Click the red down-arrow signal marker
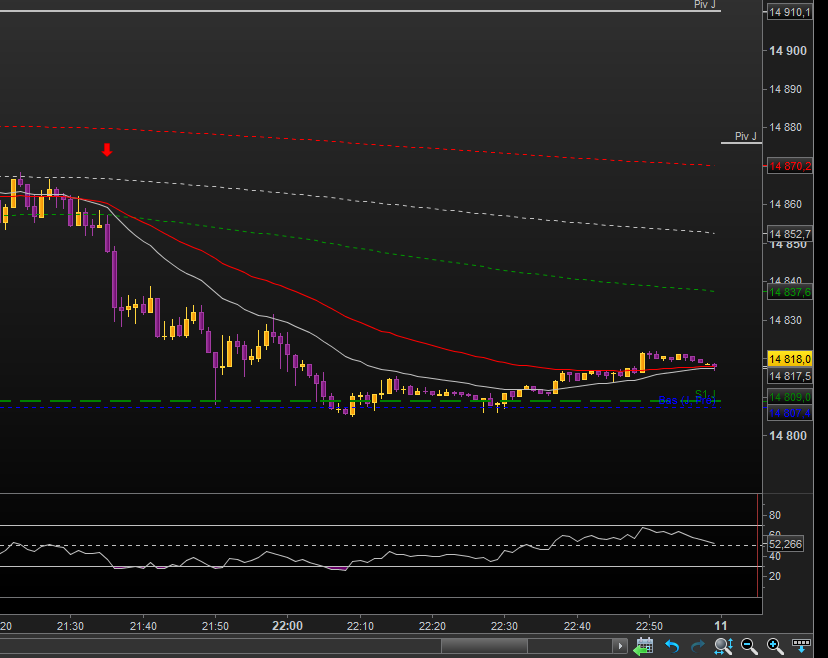The image size is (828, 658). [107, 150]
